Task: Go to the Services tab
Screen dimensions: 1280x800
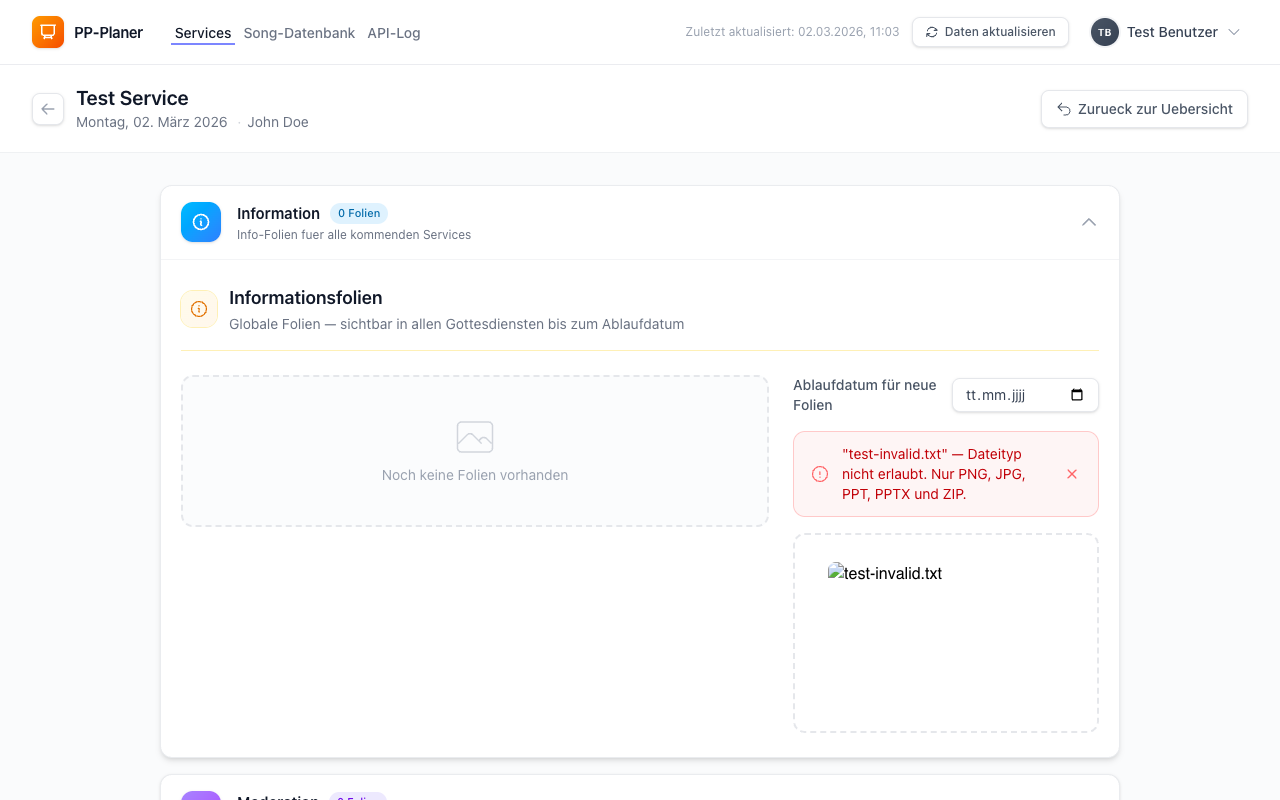Action: coord(203,33)
